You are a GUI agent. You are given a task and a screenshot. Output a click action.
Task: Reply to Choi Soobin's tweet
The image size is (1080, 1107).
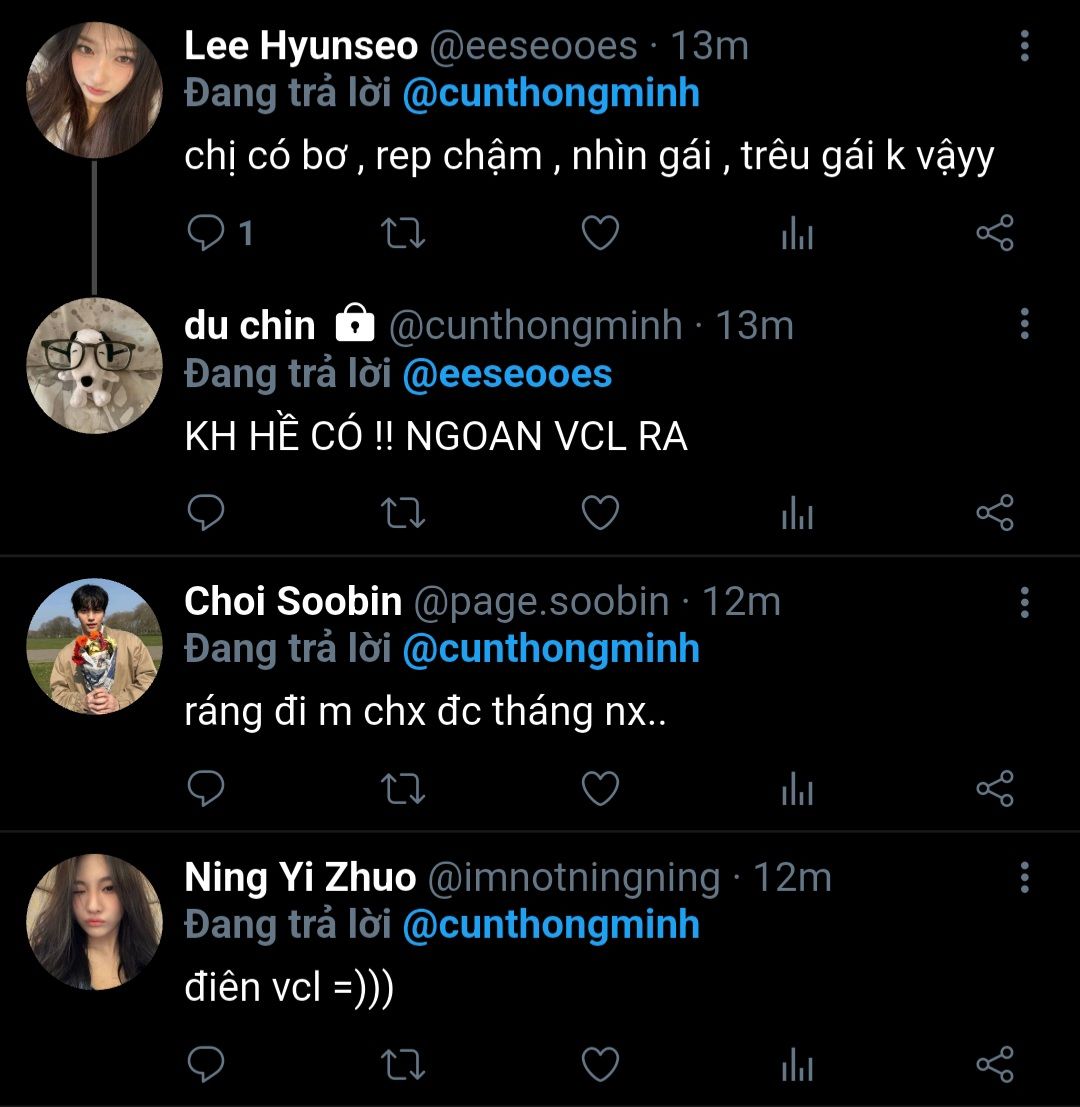[x=207, y=789]
